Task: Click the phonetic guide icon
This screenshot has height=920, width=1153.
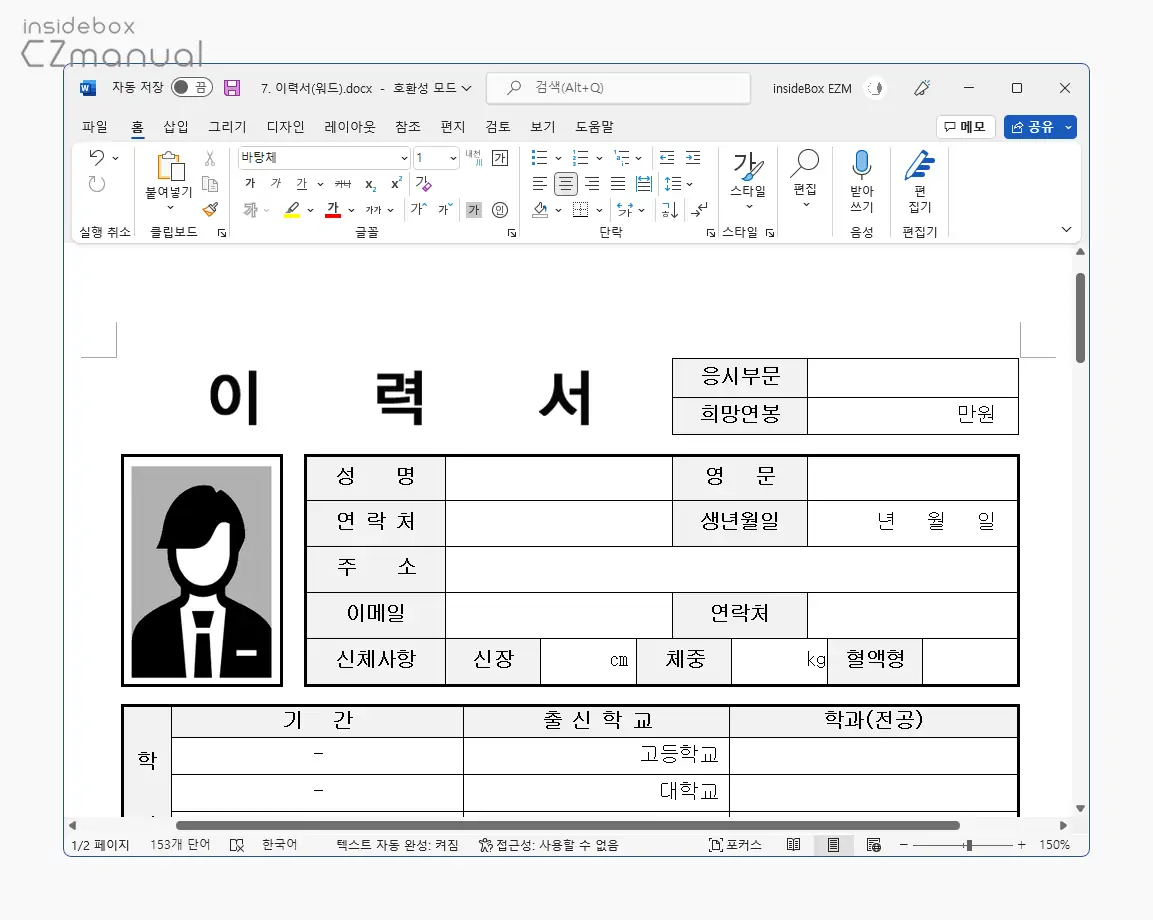Action: [473, 157]
